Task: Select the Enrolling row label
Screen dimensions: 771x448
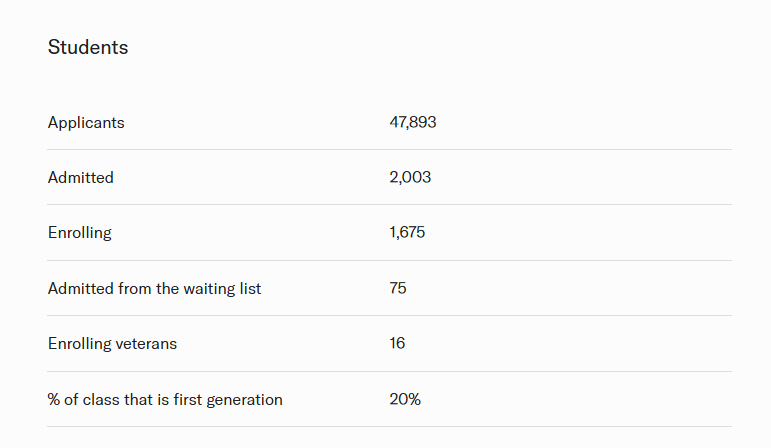Action: coord(80,233)
